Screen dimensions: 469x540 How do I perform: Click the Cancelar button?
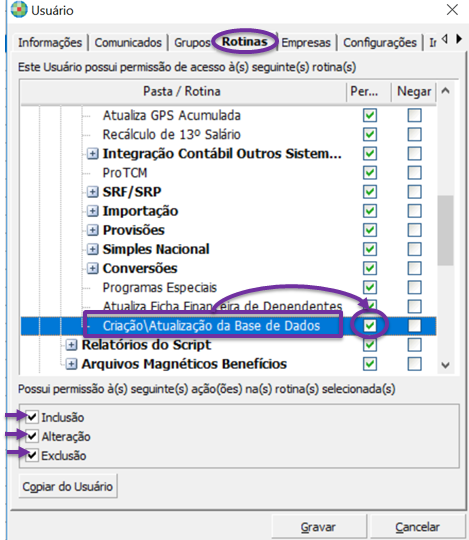[417, 527]
